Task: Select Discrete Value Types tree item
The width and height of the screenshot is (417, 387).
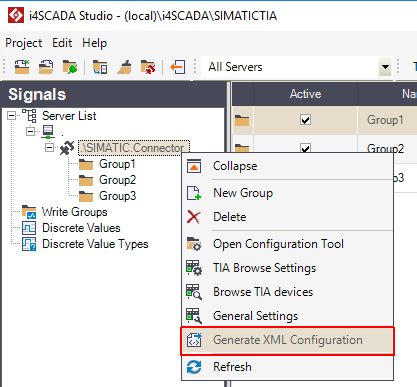Action: [x=95, y=244]
